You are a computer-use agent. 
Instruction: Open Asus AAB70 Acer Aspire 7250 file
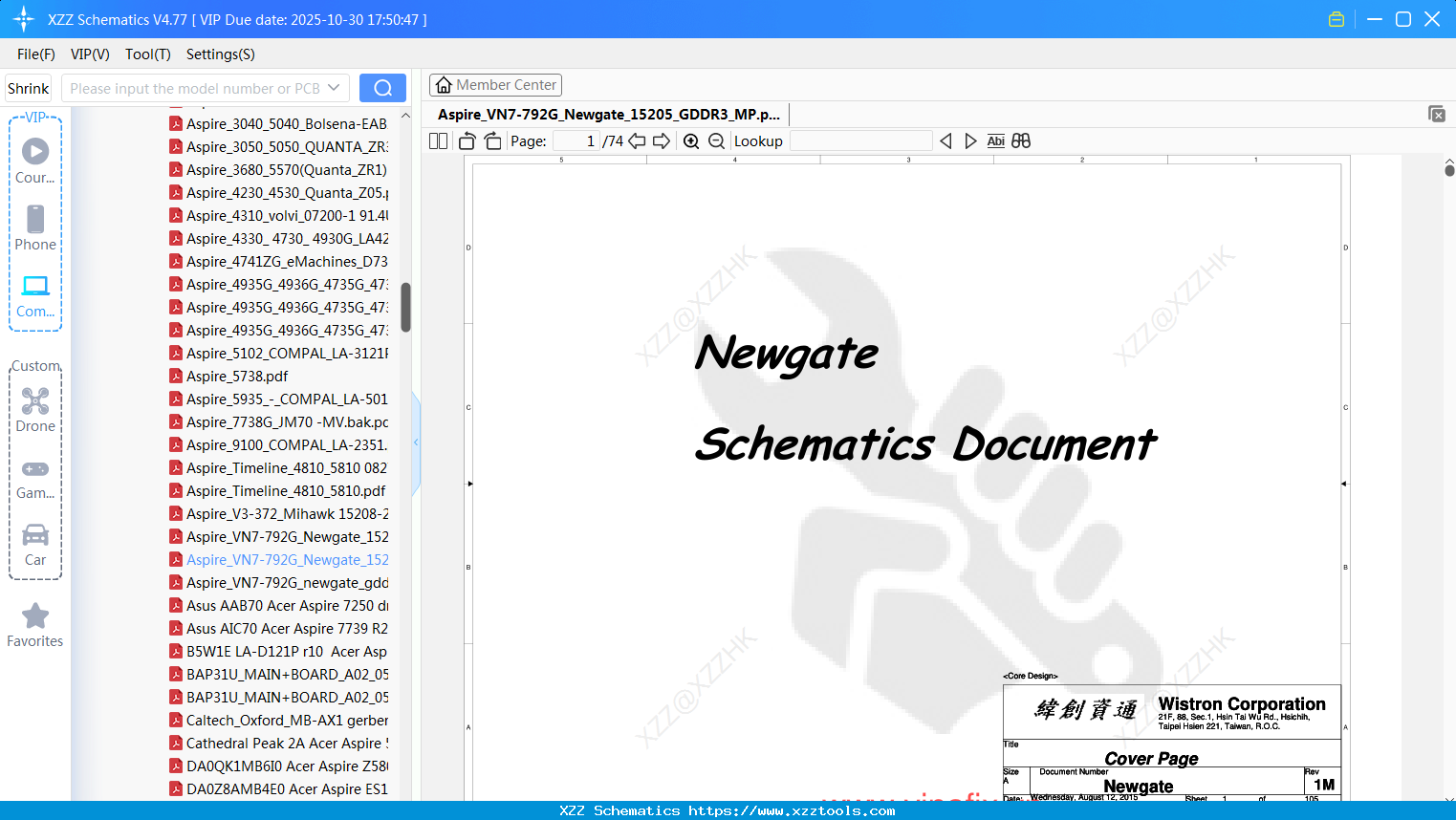click(279, 605)
